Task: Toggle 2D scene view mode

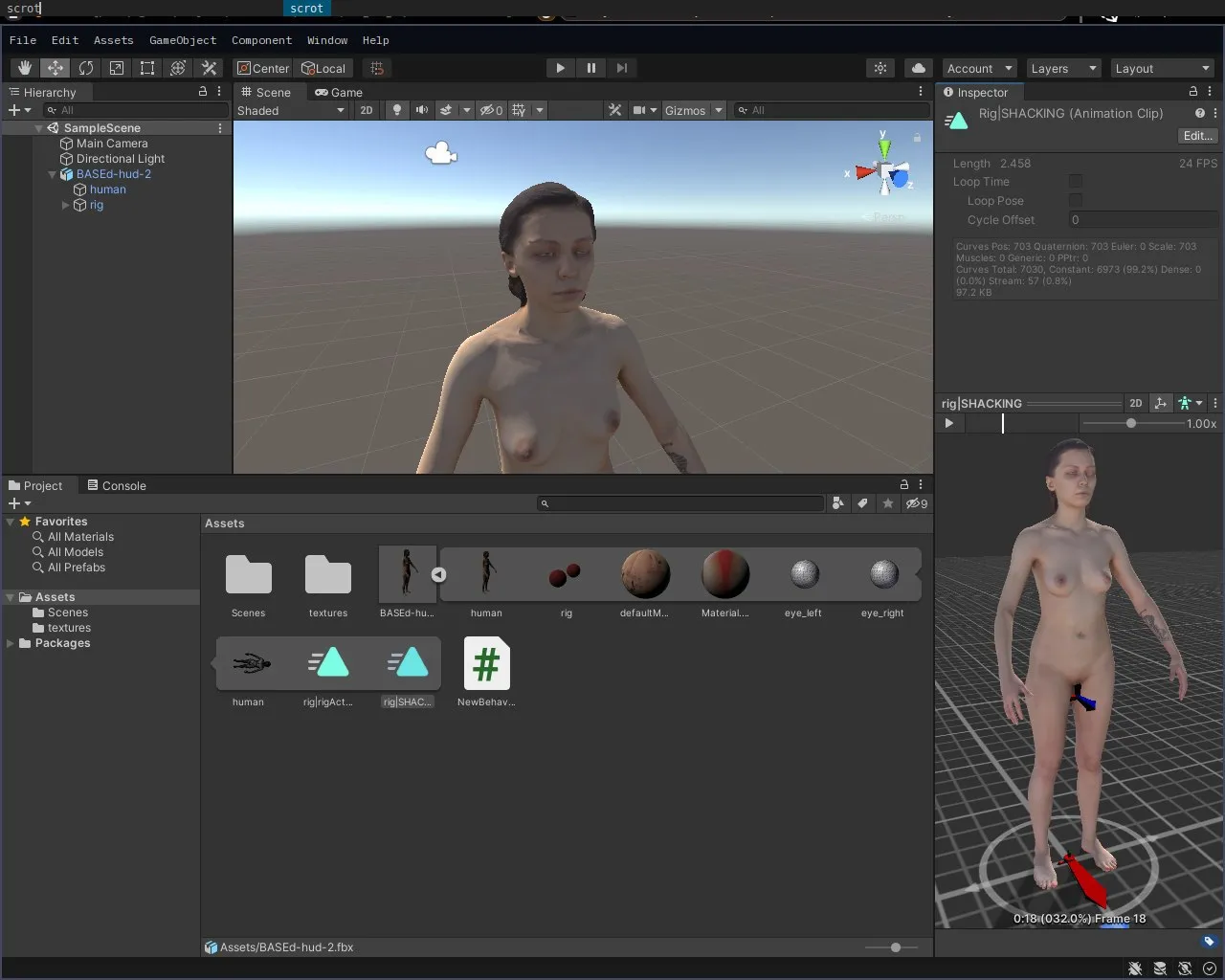Action: click(x=367, y=110)
